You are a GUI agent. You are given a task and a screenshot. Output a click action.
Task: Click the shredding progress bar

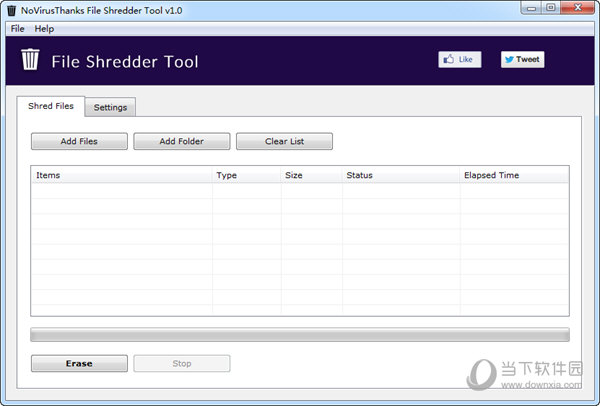(x=300, y=334)
